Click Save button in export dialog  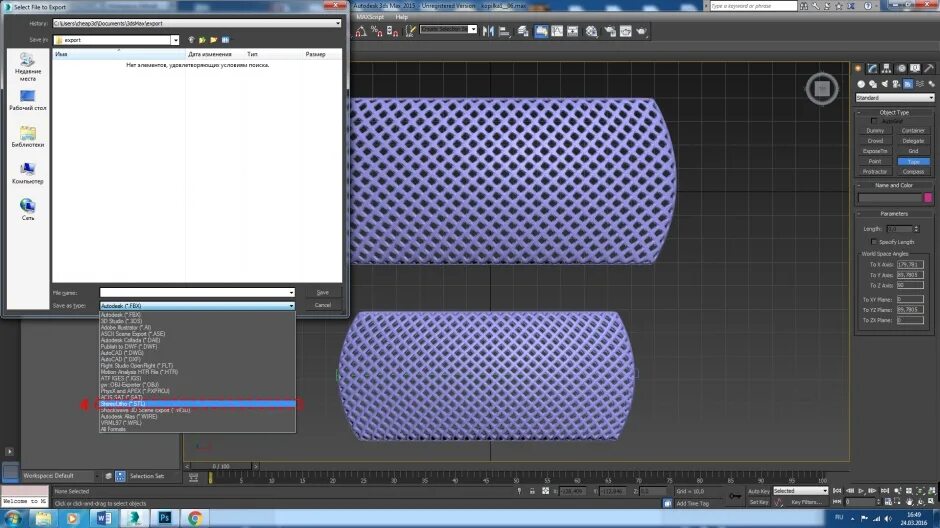coord(323,292)
